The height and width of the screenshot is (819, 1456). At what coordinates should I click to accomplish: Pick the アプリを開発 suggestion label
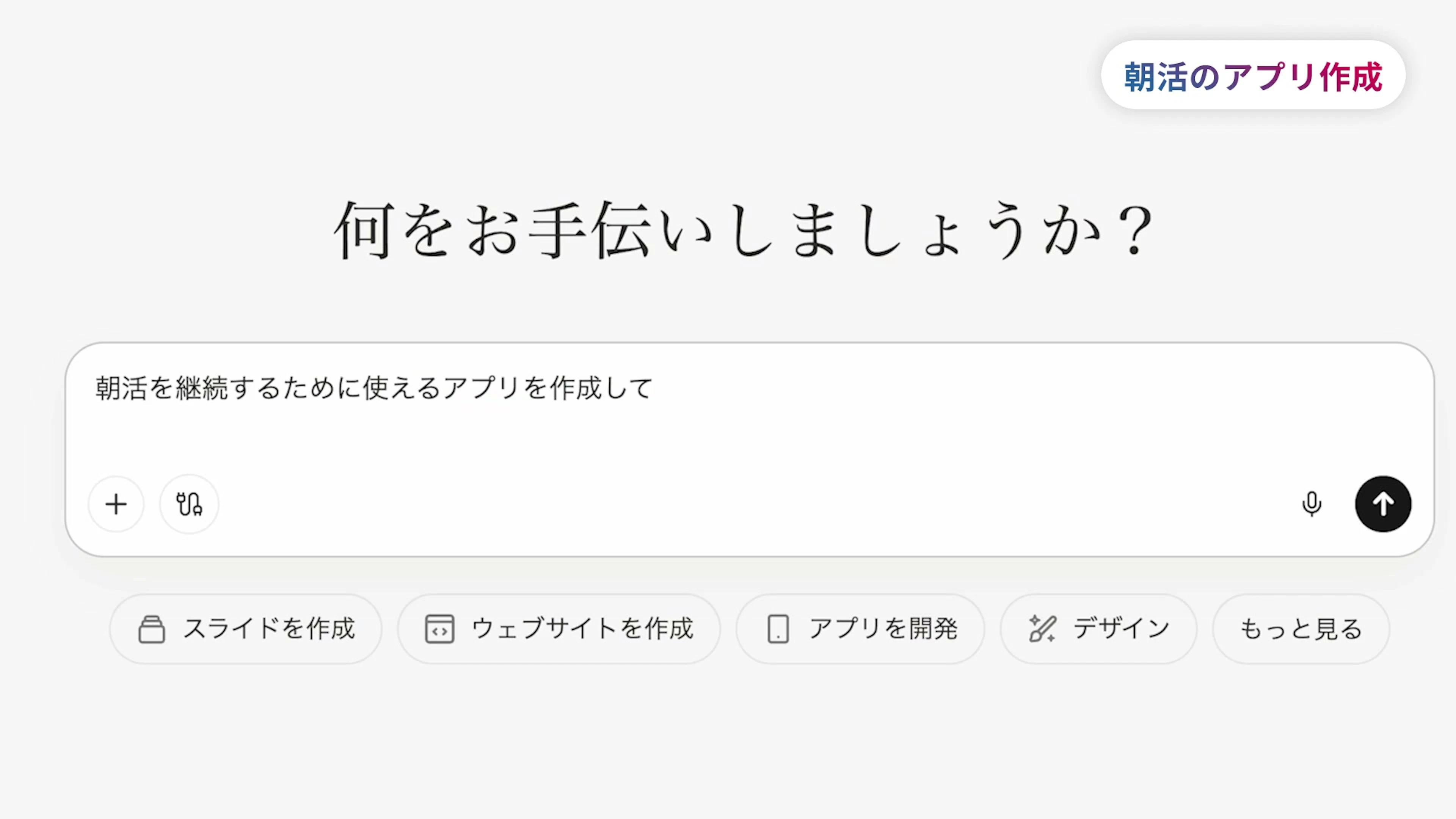tap(883, 629)
